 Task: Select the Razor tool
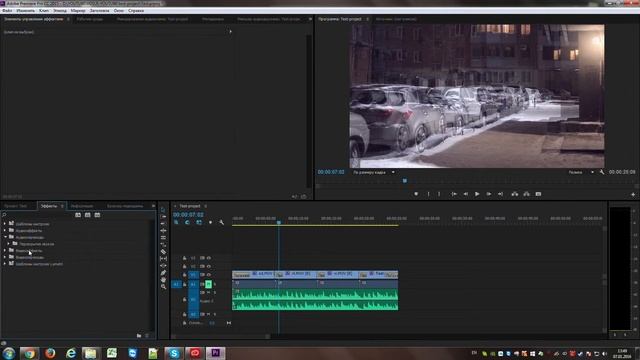point(163,252)
